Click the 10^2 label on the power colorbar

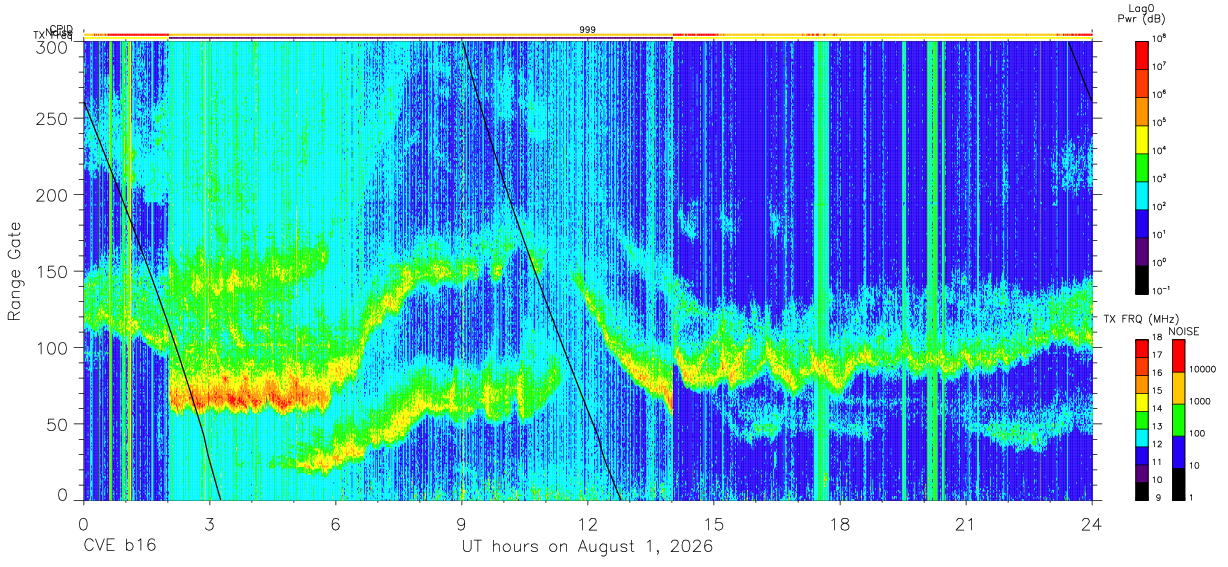(x=1158, y=207)
